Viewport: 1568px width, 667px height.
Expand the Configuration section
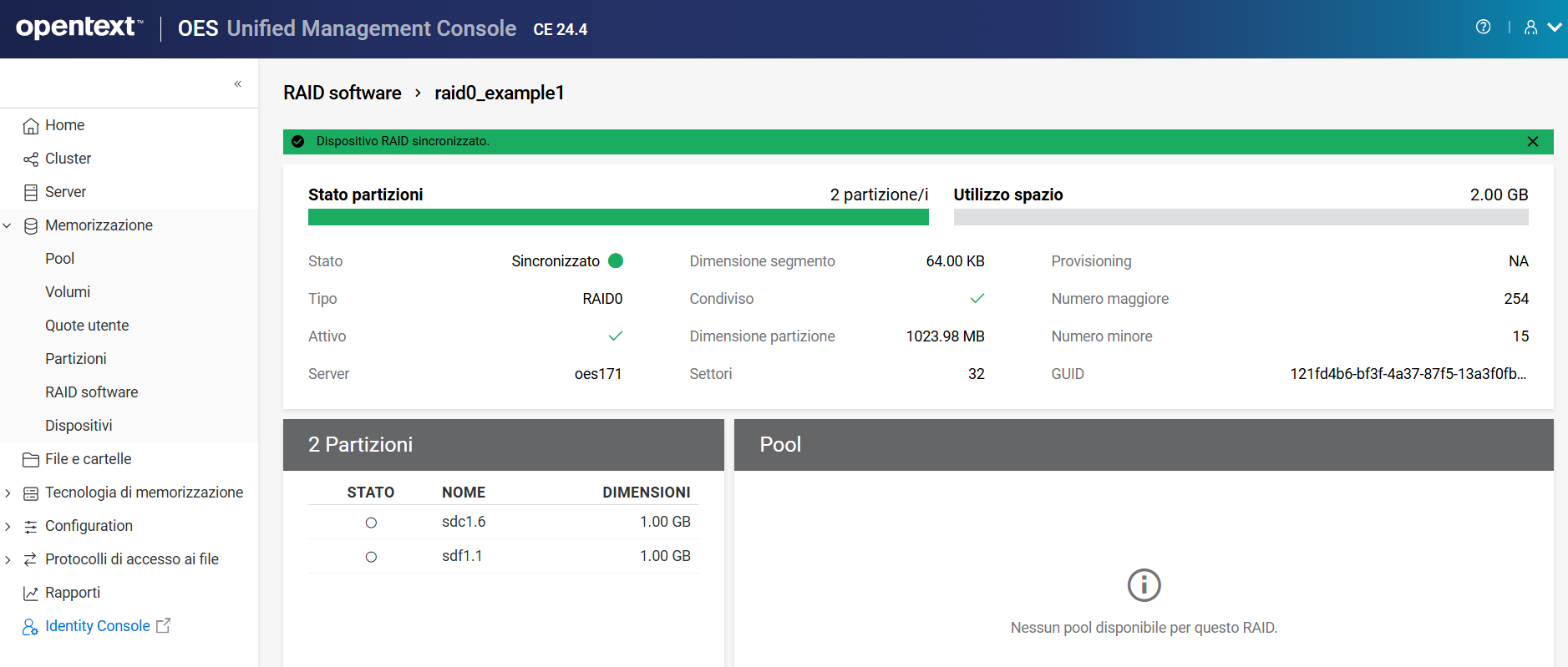pyautogui.click(x=8, y=527)
